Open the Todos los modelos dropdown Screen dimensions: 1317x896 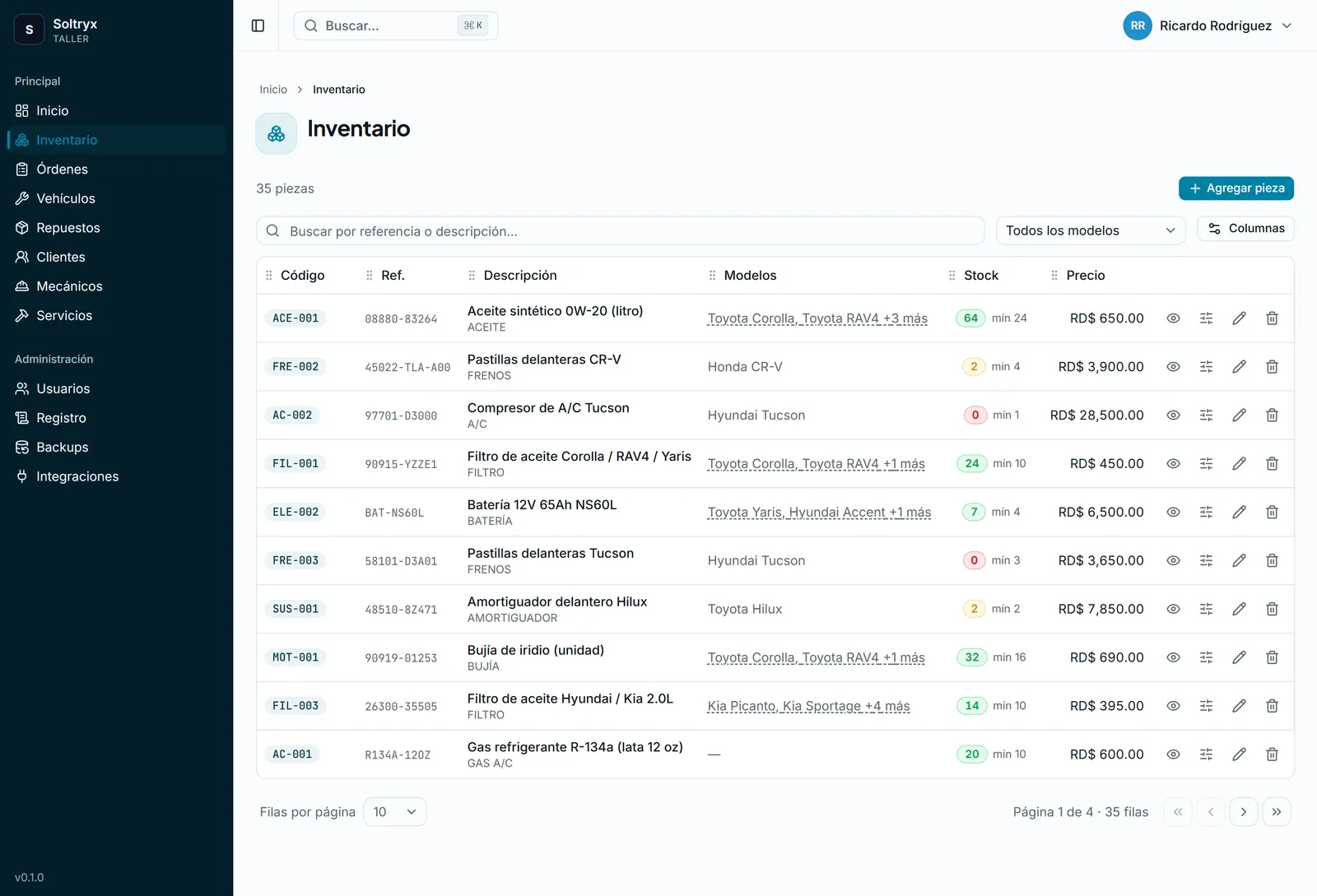[1091, 230]
